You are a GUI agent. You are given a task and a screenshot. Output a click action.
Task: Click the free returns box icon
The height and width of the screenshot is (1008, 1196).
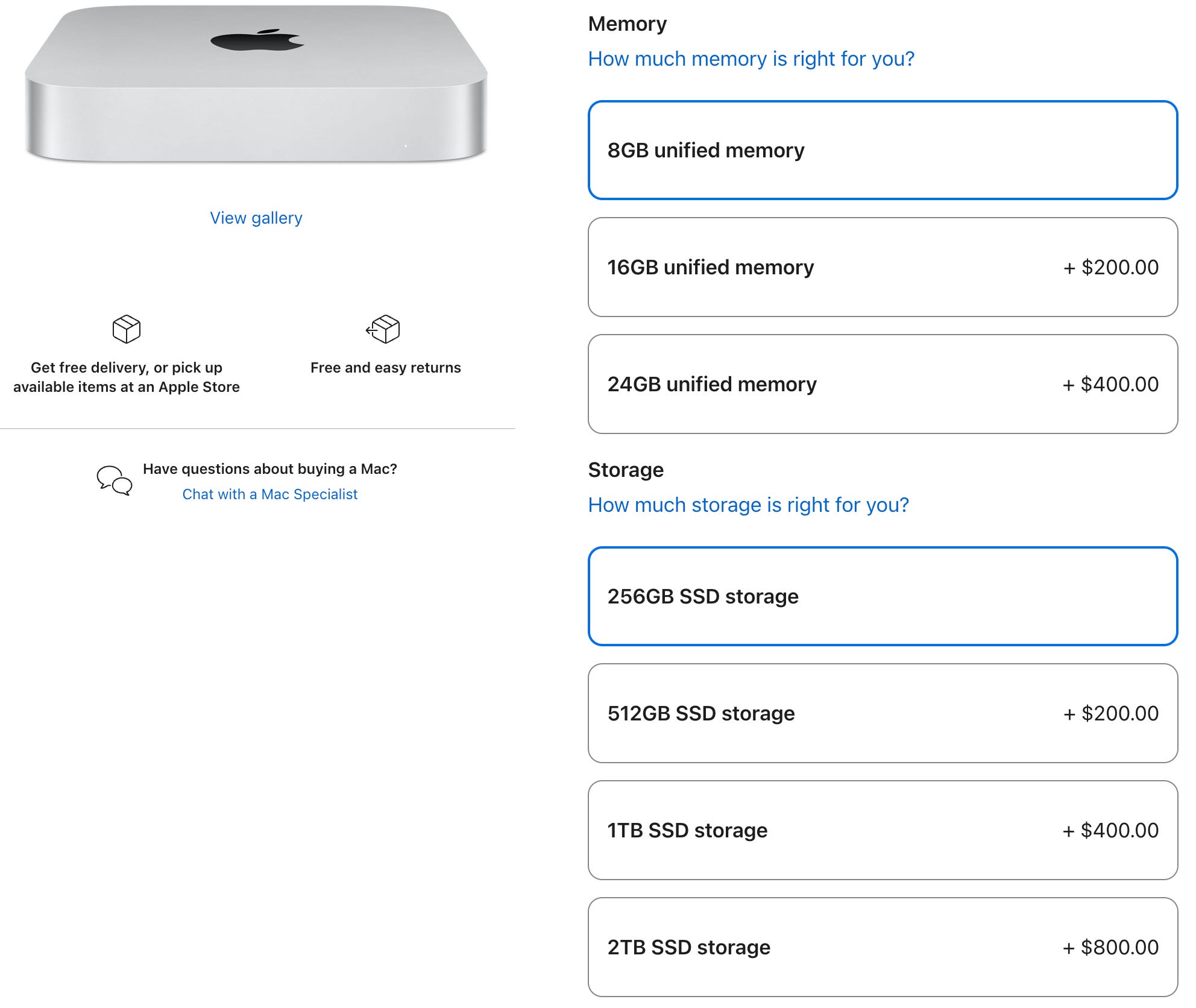[x=383, y=329]
